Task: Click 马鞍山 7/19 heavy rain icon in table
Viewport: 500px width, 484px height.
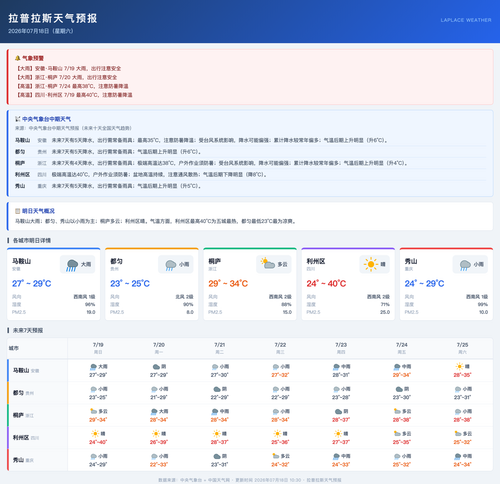Action: [93, 367]
